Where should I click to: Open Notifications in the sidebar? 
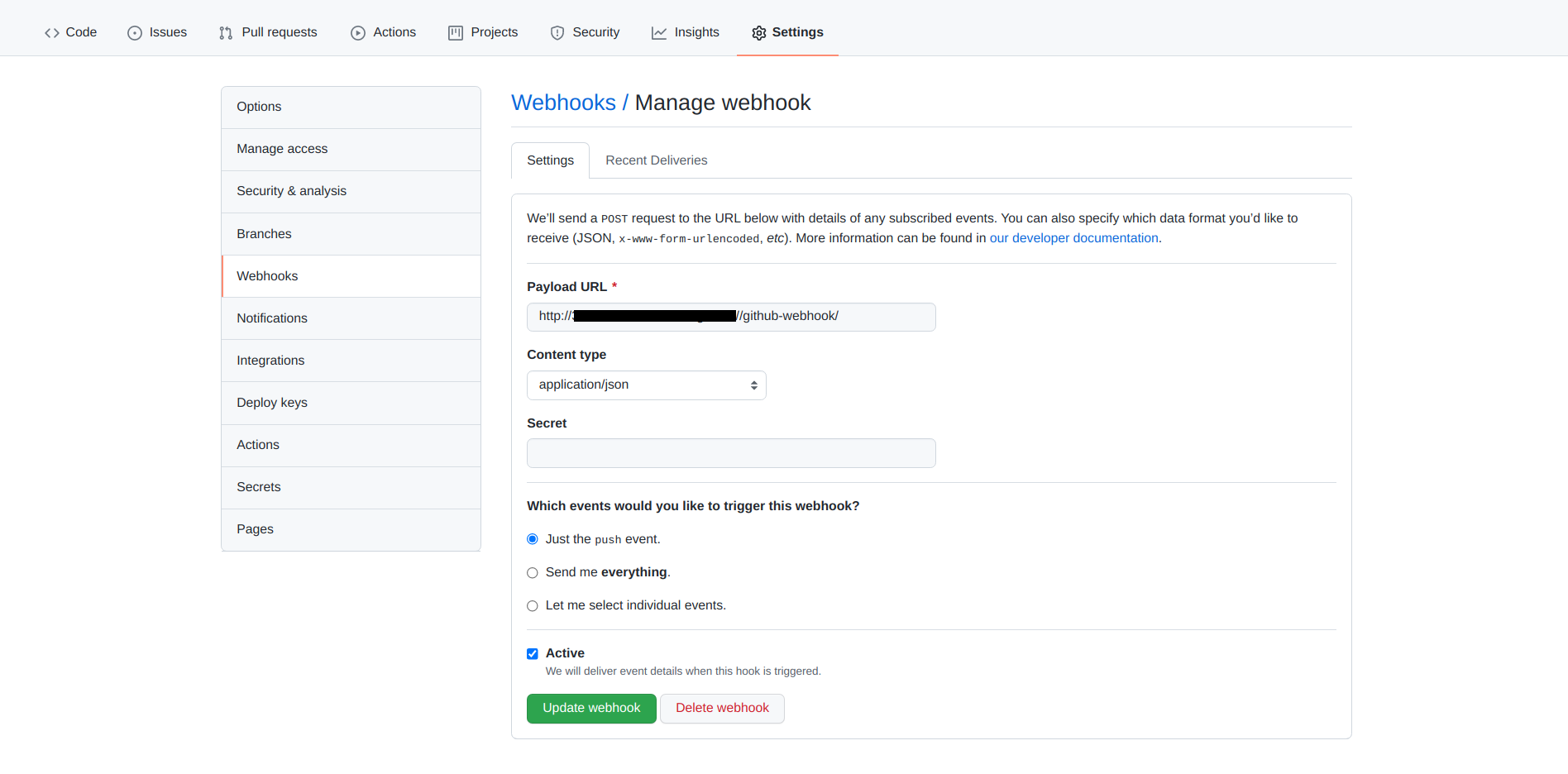tap(351, 318)
